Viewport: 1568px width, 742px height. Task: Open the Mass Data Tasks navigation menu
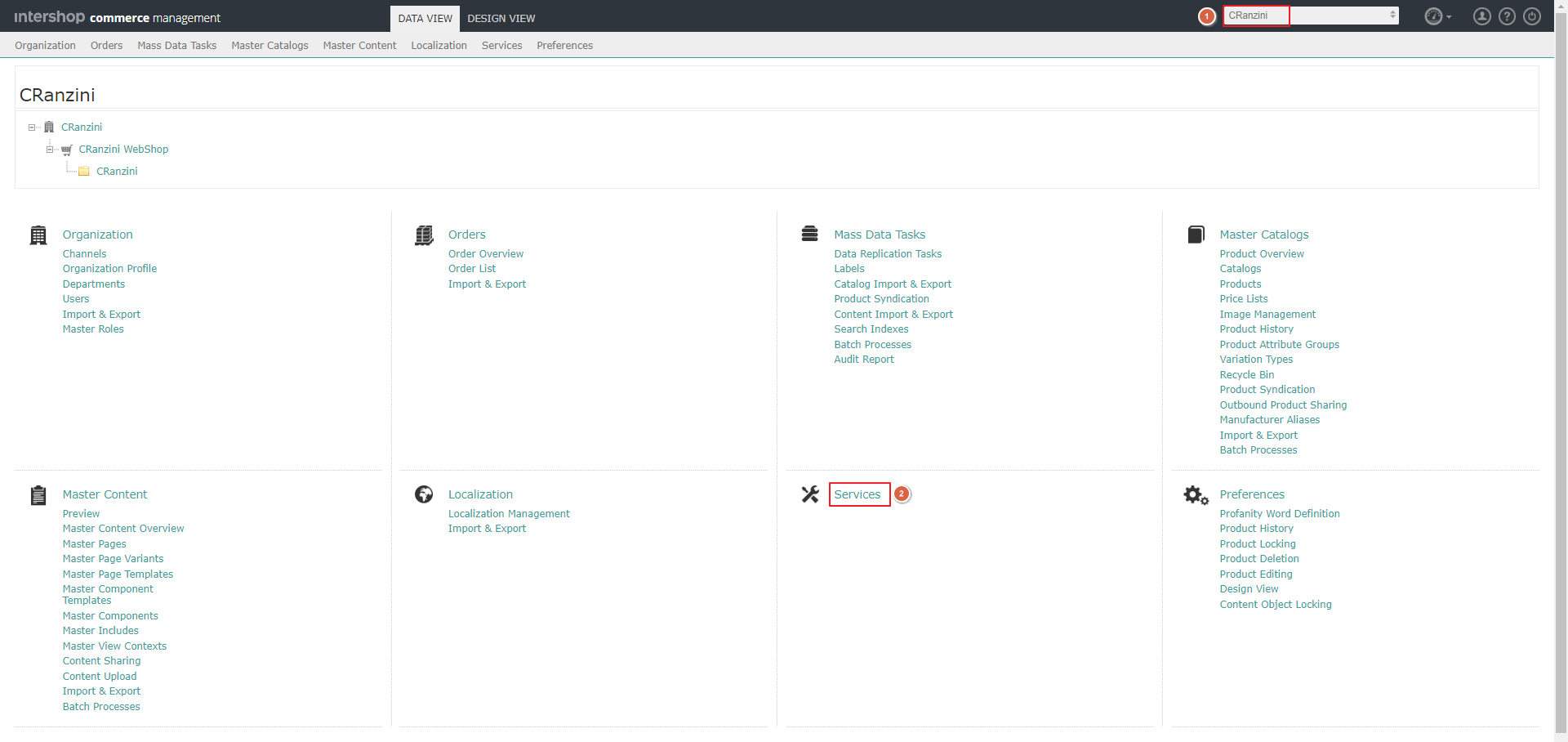[177, 46]
